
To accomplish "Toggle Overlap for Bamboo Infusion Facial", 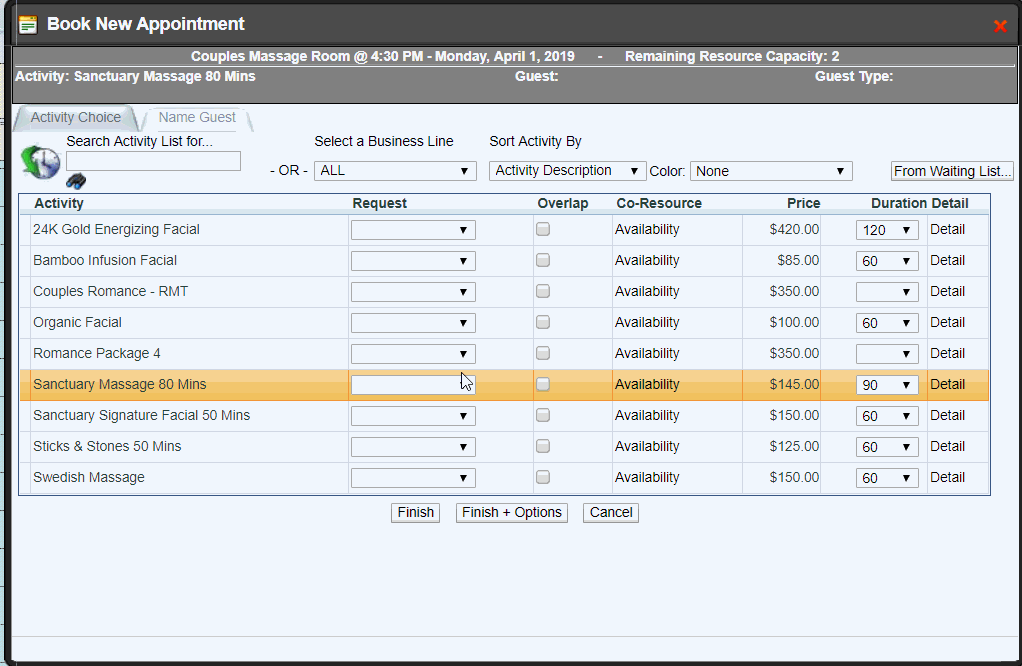I will click(543, 260).
